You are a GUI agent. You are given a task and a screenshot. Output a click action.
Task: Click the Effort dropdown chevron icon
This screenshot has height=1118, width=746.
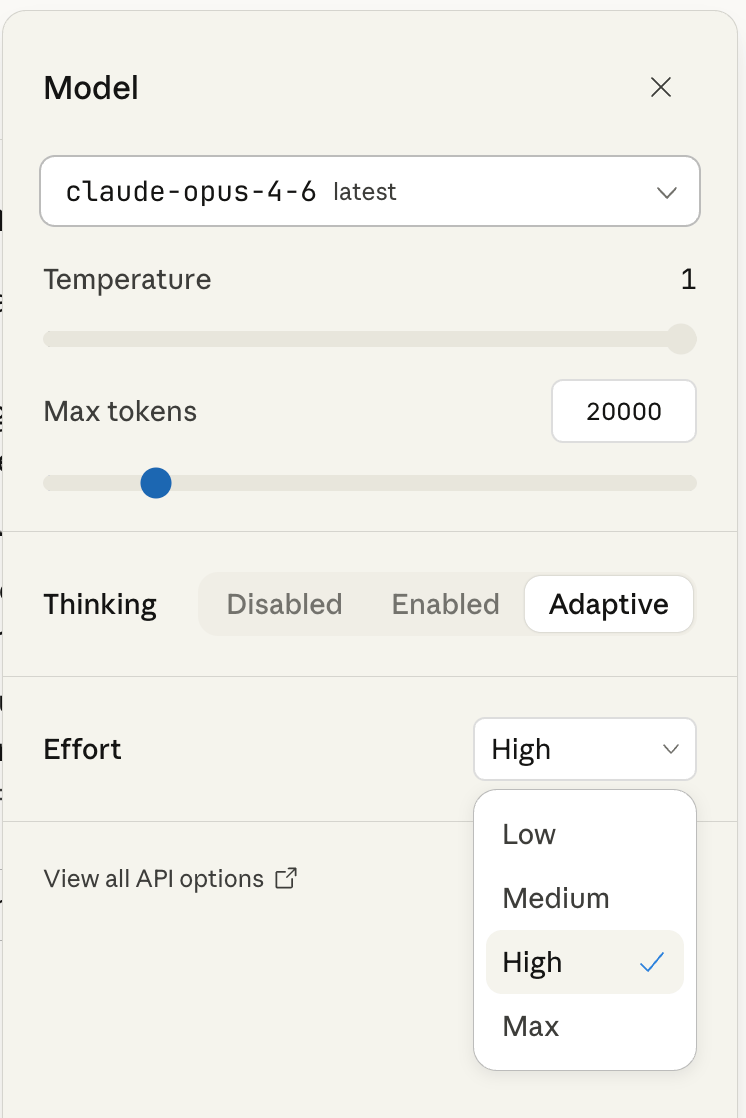670,749
